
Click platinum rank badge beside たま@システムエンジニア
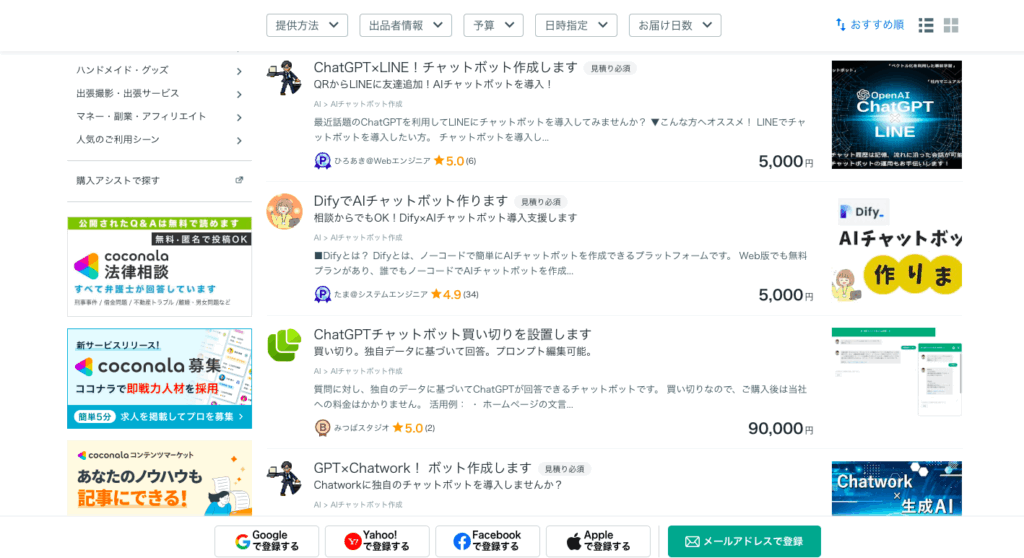[322, 295]
